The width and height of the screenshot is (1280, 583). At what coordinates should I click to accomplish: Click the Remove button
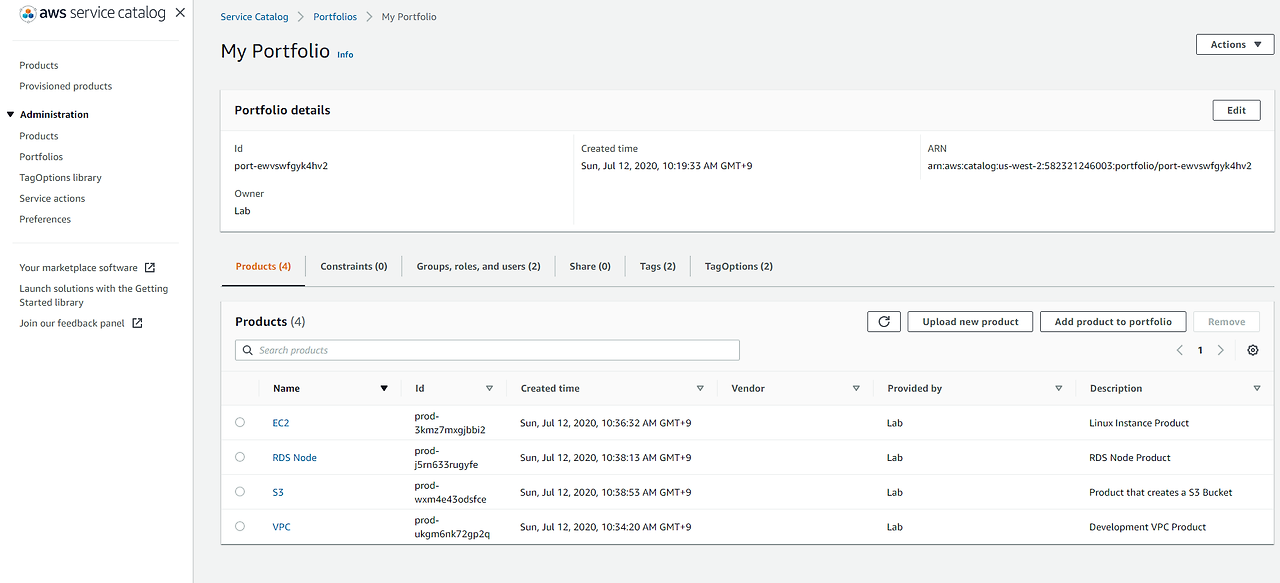click(1226, 321)
